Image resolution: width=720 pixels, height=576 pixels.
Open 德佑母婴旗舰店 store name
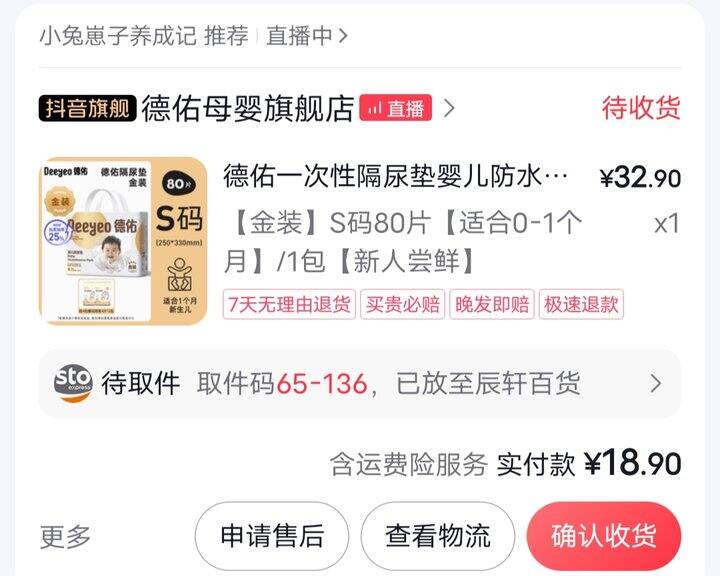(248, 108)
